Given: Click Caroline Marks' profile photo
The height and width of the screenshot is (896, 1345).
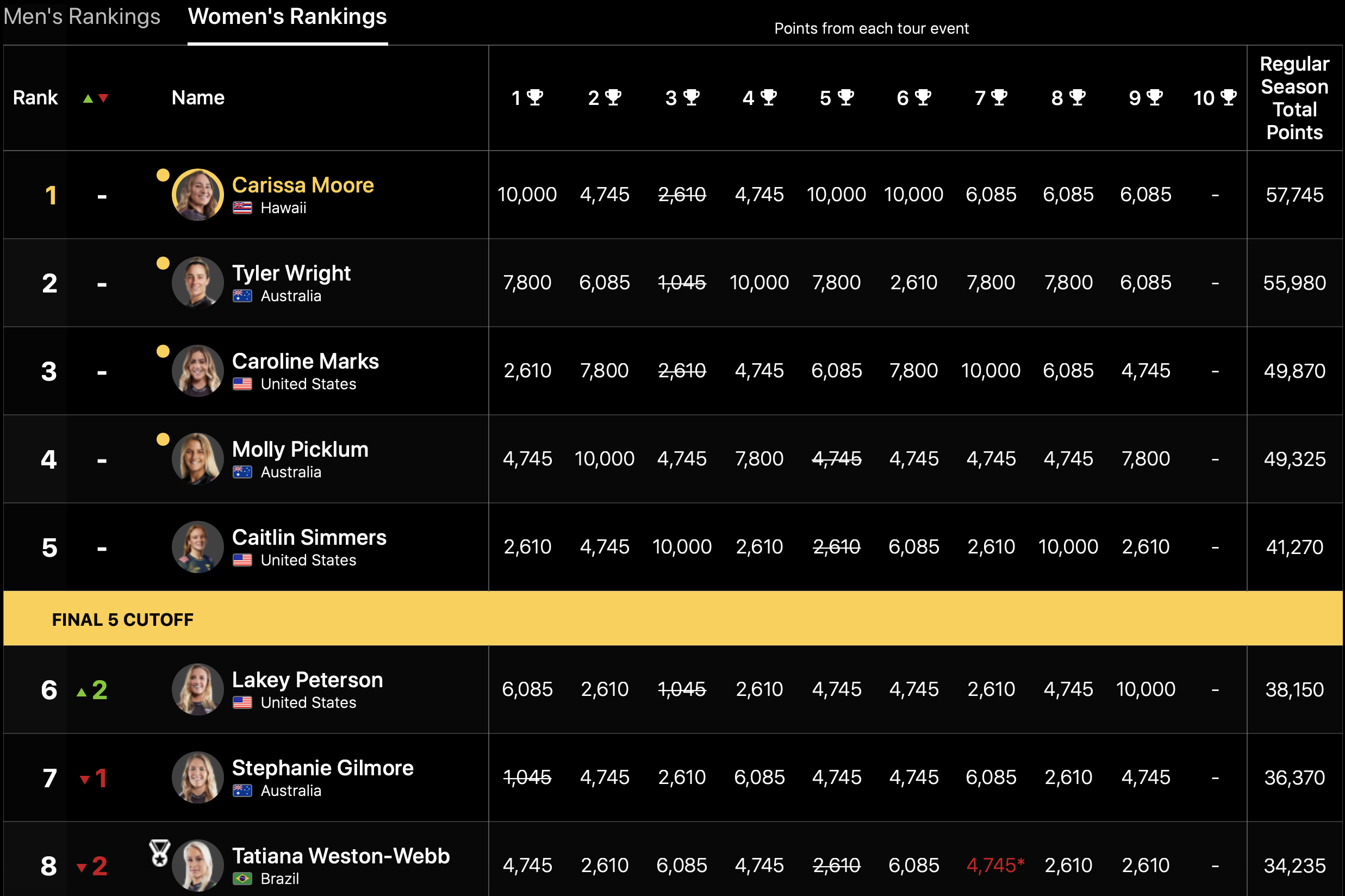Looking at the screenshot, I should [x=198, y=371].
